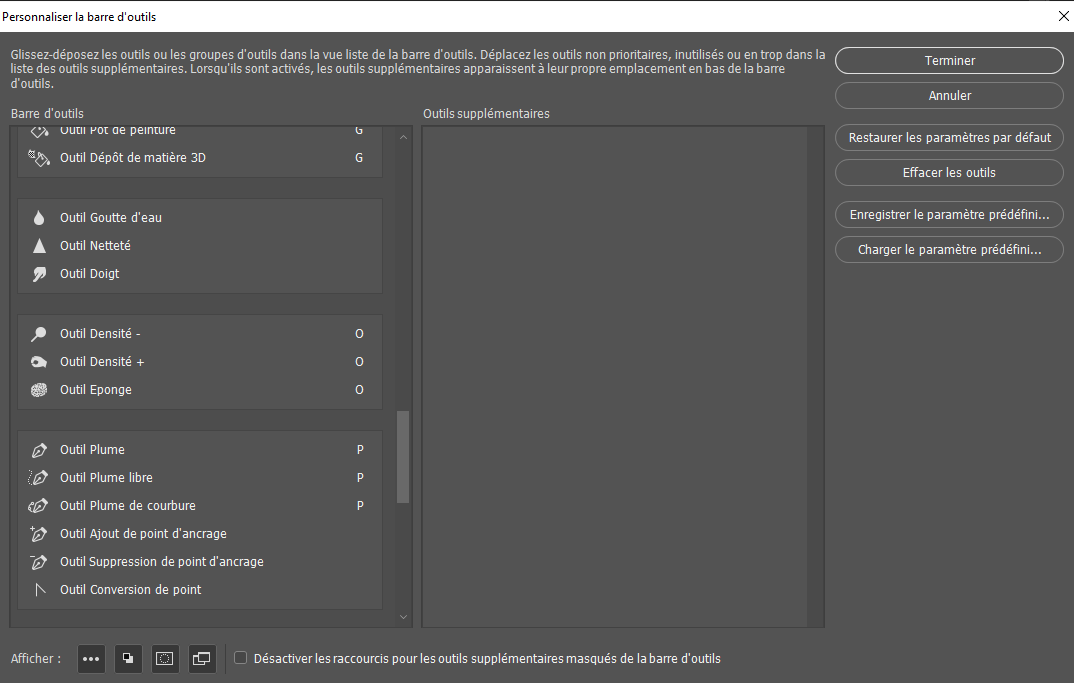Click the Effacer les outils button
The height and width of the screenshot is (683, 1074).
[949, 172]
